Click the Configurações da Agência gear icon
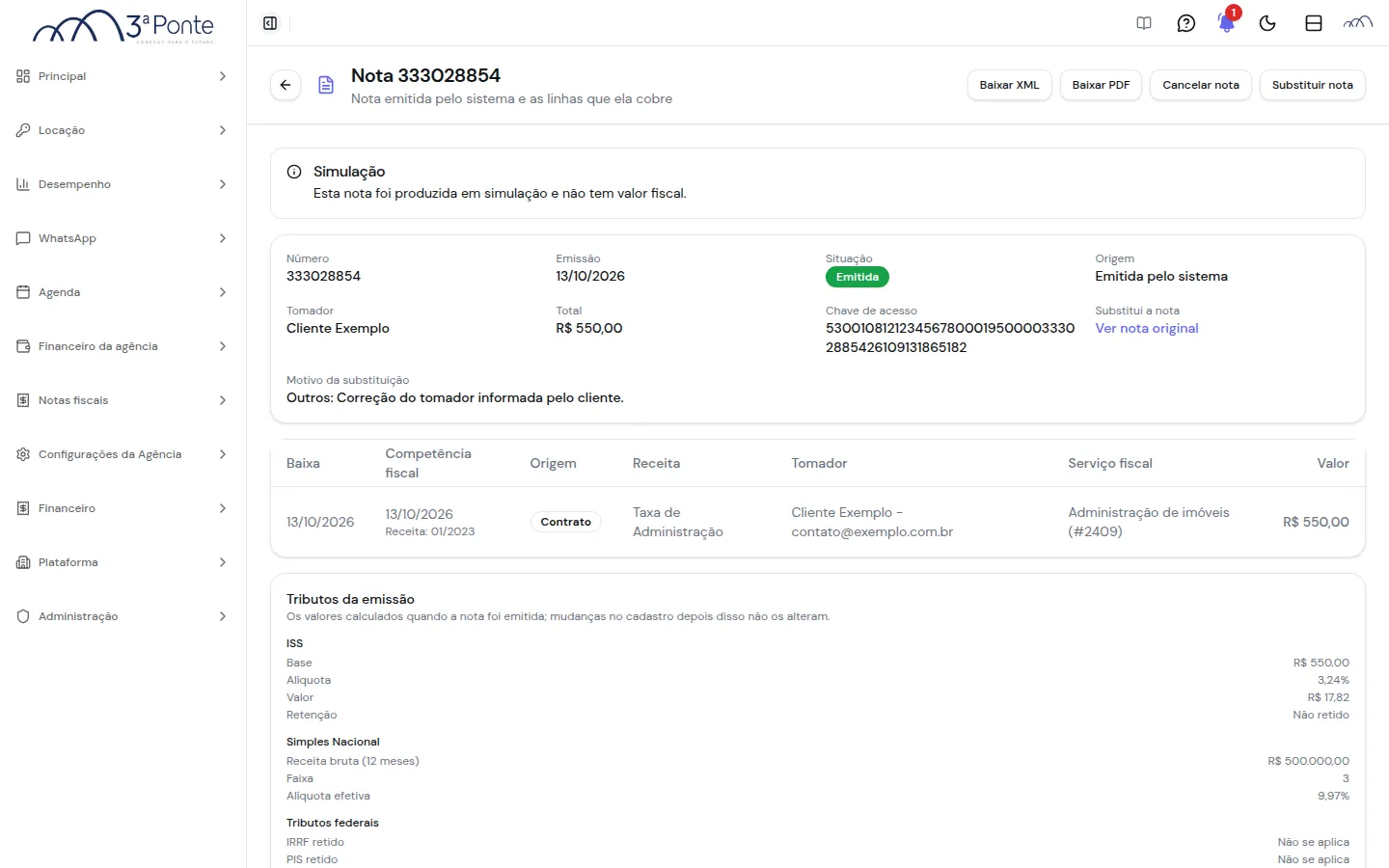 click(x=23, y=454)
